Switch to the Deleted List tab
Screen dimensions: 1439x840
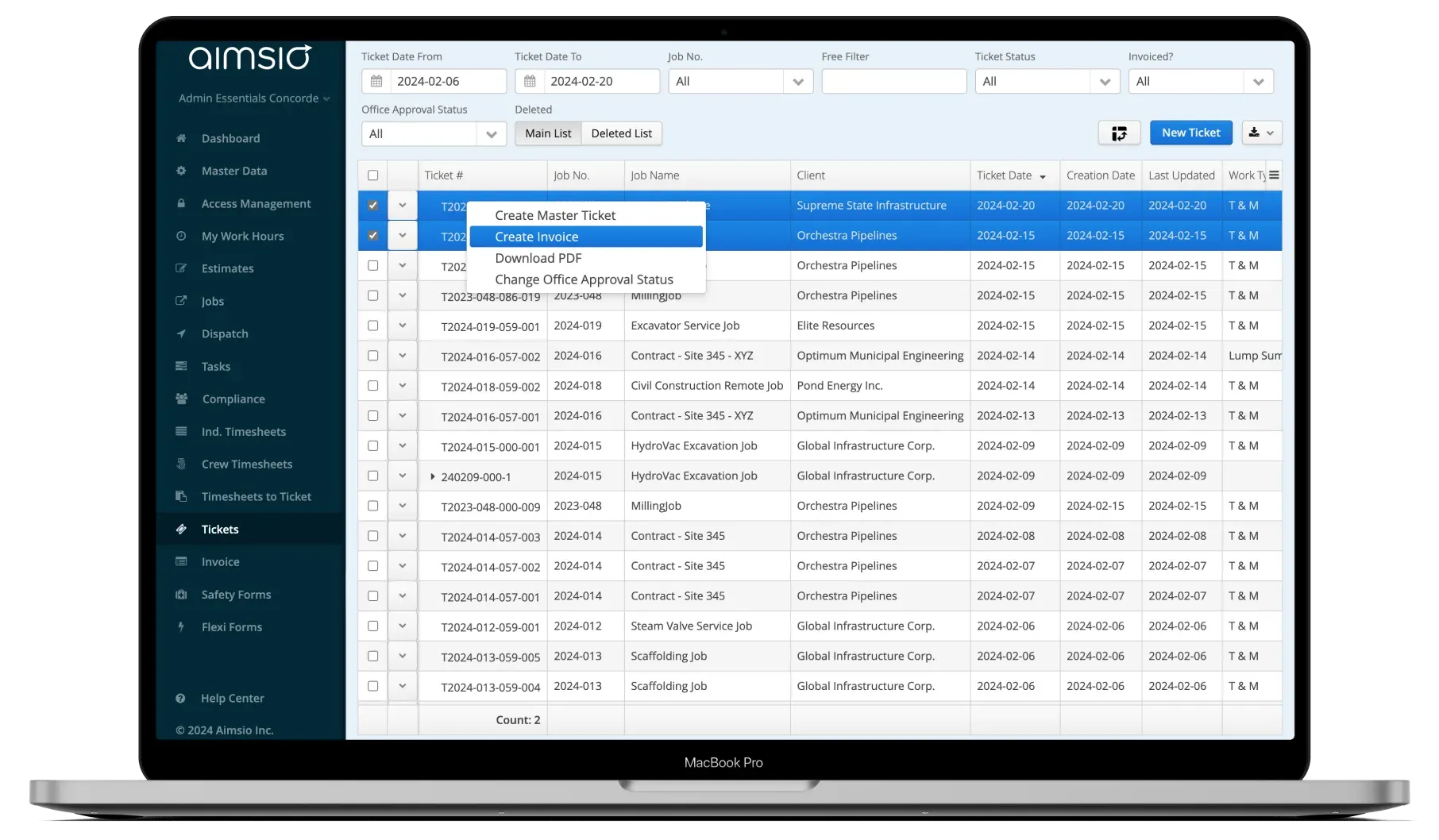point(621,133)
